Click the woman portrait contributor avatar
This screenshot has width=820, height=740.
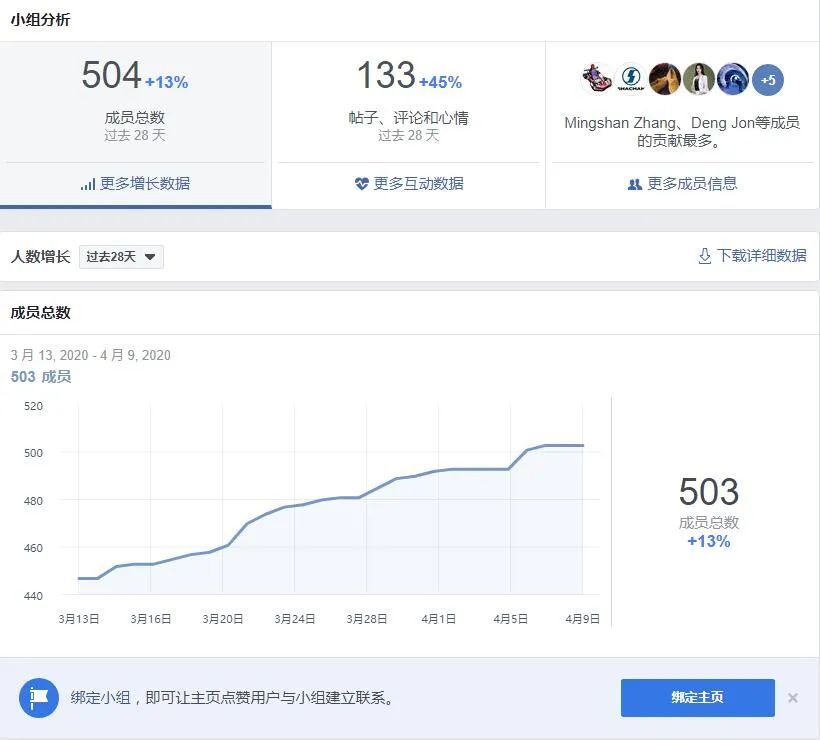[697, 79]
